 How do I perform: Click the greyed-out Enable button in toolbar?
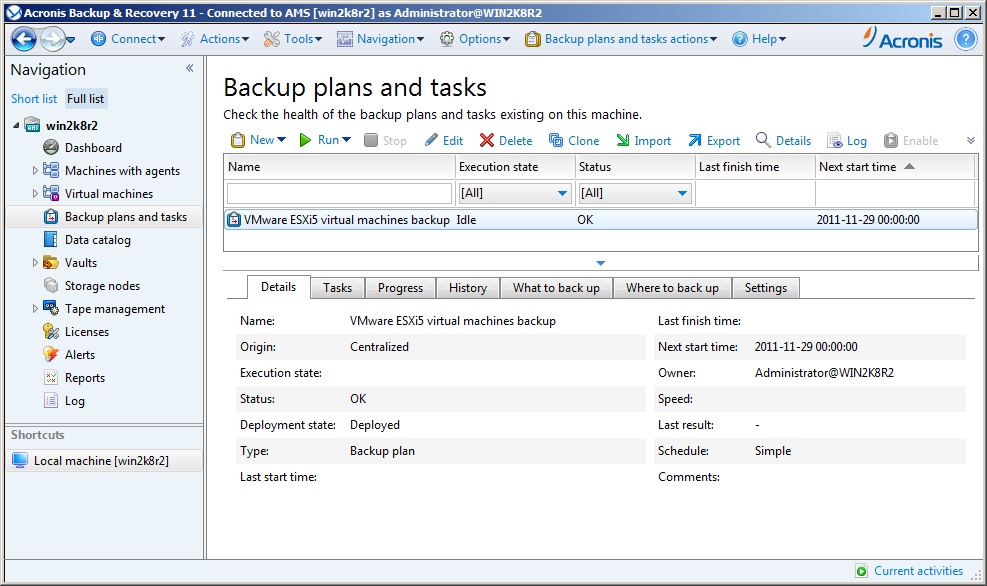(911, 141)
